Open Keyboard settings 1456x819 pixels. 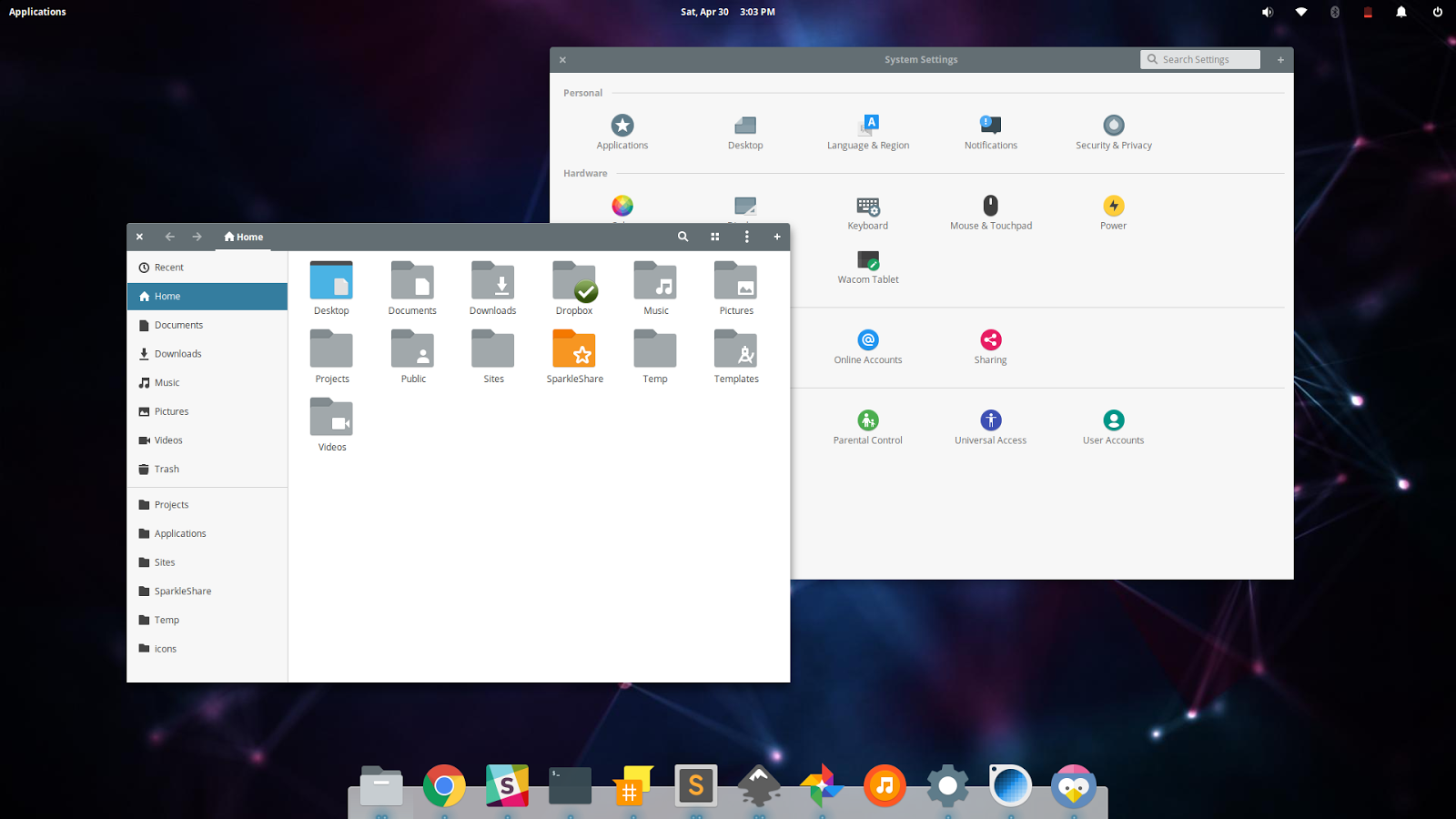click(868, 207)
